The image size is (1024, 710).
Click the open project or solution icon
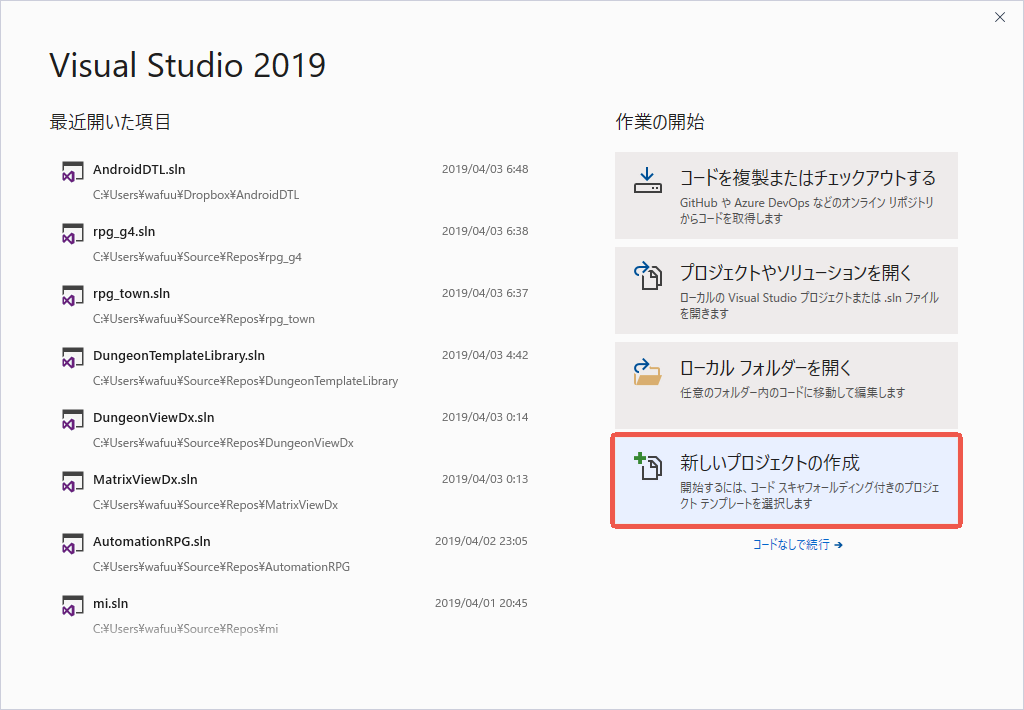648,276
